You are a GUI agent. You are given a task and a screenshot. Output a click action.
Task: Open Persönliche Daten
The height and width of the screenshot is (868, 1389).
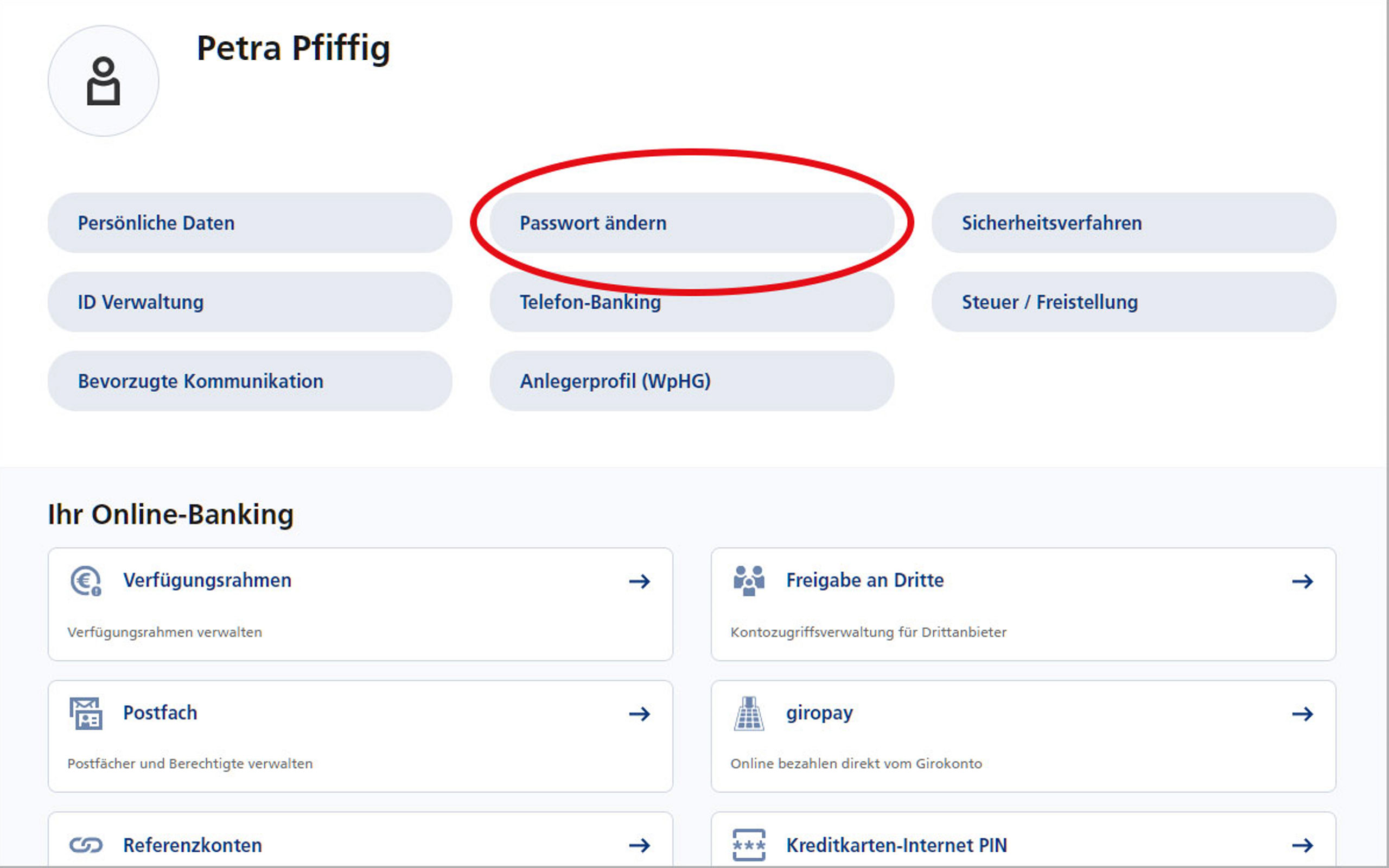(250, 223)
